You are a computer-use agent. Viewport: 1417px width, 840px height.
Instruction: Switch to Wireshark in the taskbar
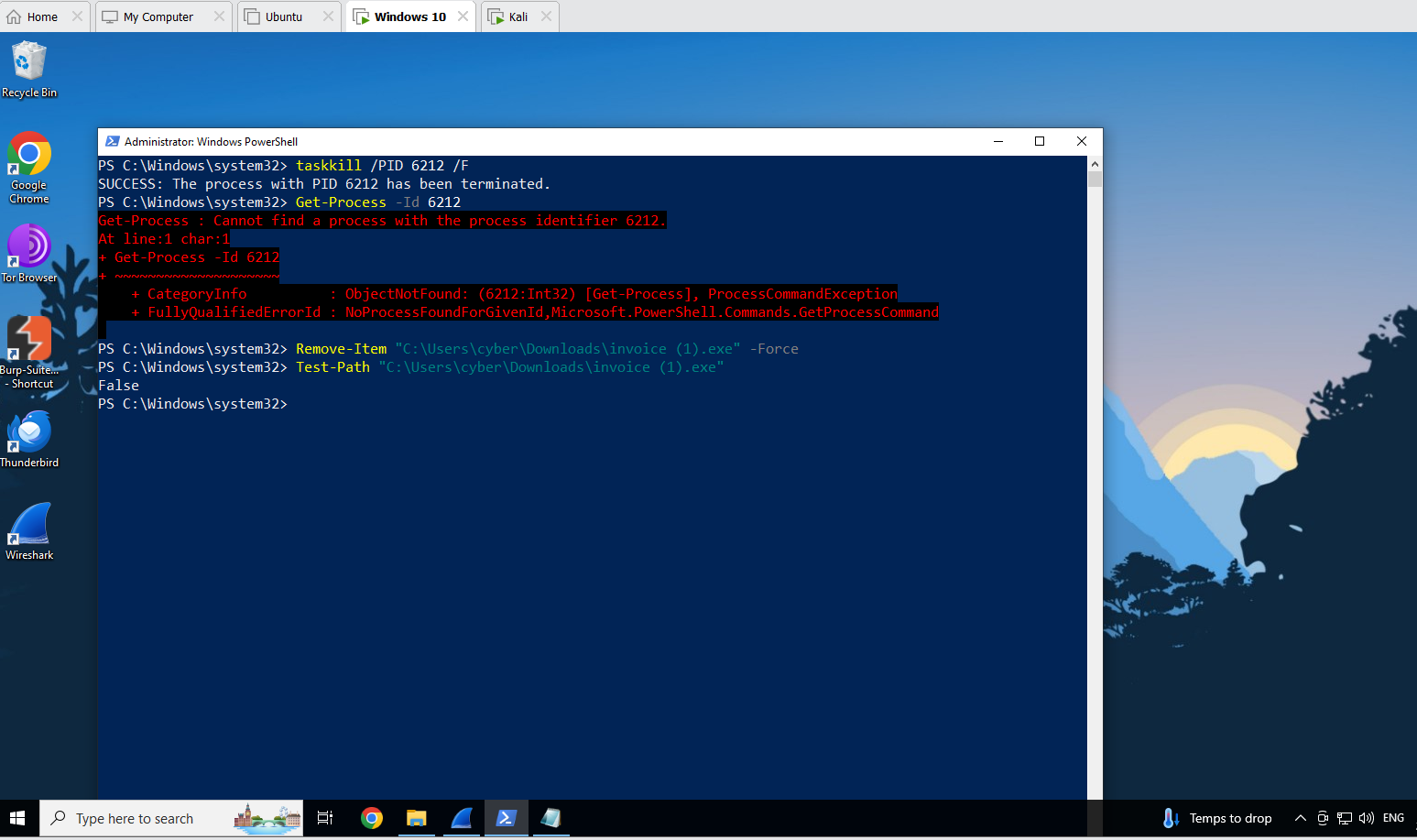pyautogui.click(x=462, y=818)
